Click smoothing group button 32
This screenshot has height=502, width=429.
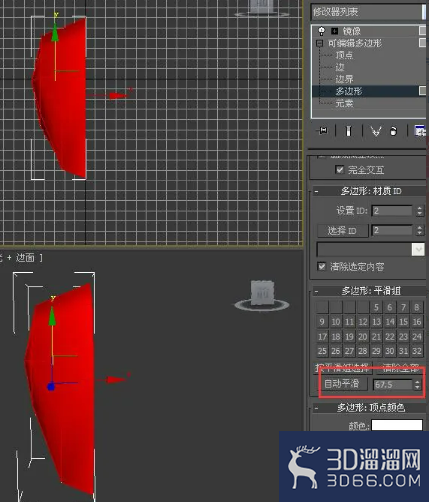(417, 351)
